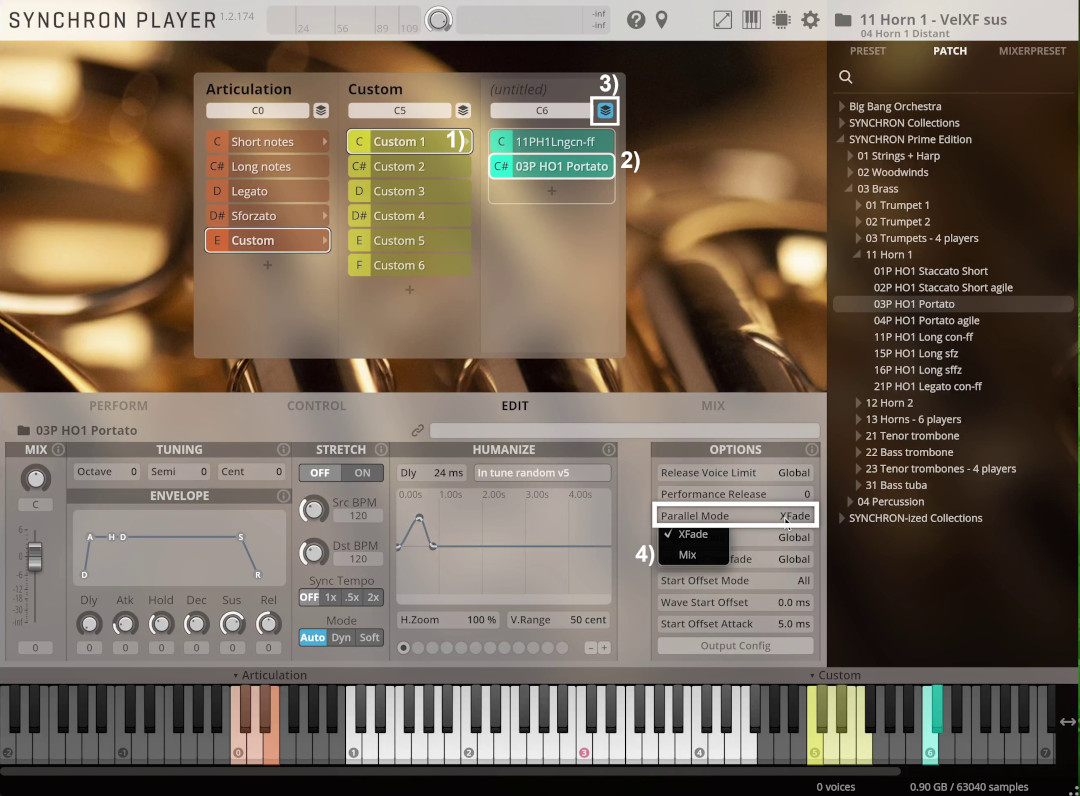Click the HUMANIZE section info icon
Viewport: 1080px width, 796px height.
(608, 450)
